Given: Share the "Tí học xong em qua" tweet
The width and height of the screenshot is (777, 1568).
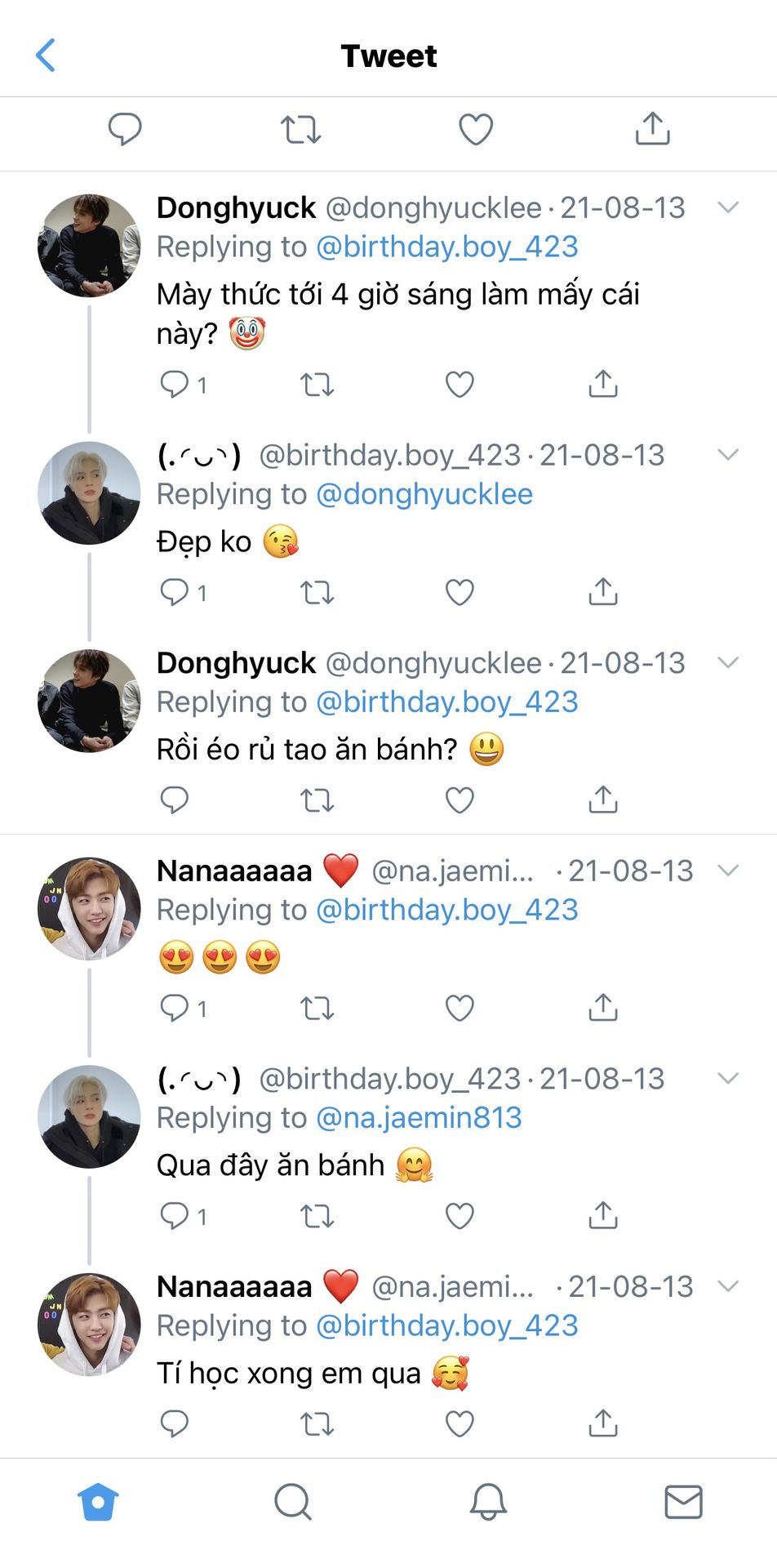Looking at the screenshot, I should tap(602, 1423).
